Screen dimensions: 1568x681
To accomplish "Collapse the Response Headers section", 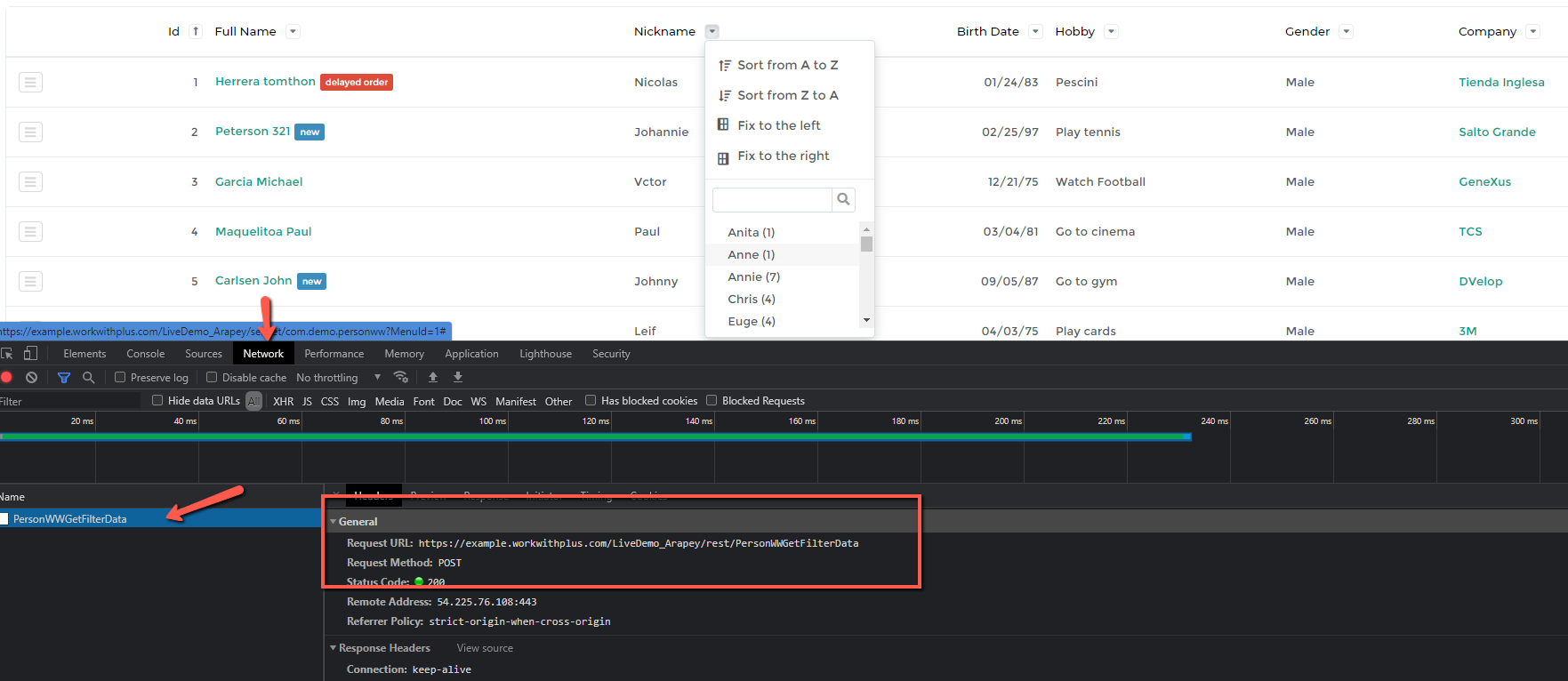I will click(334, 648).
